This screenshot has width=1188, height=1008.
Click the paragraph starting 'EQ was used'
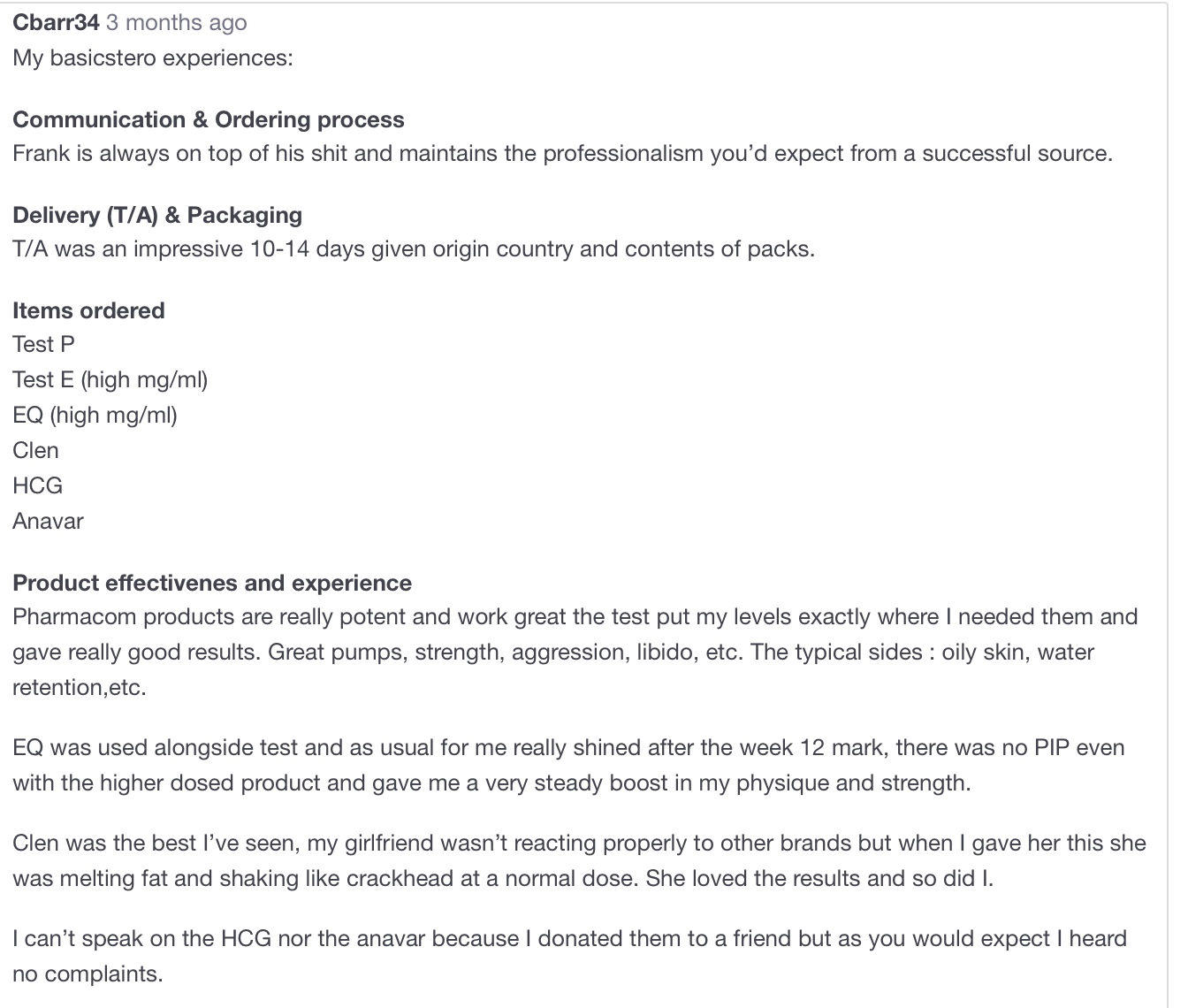click(568, 766)
